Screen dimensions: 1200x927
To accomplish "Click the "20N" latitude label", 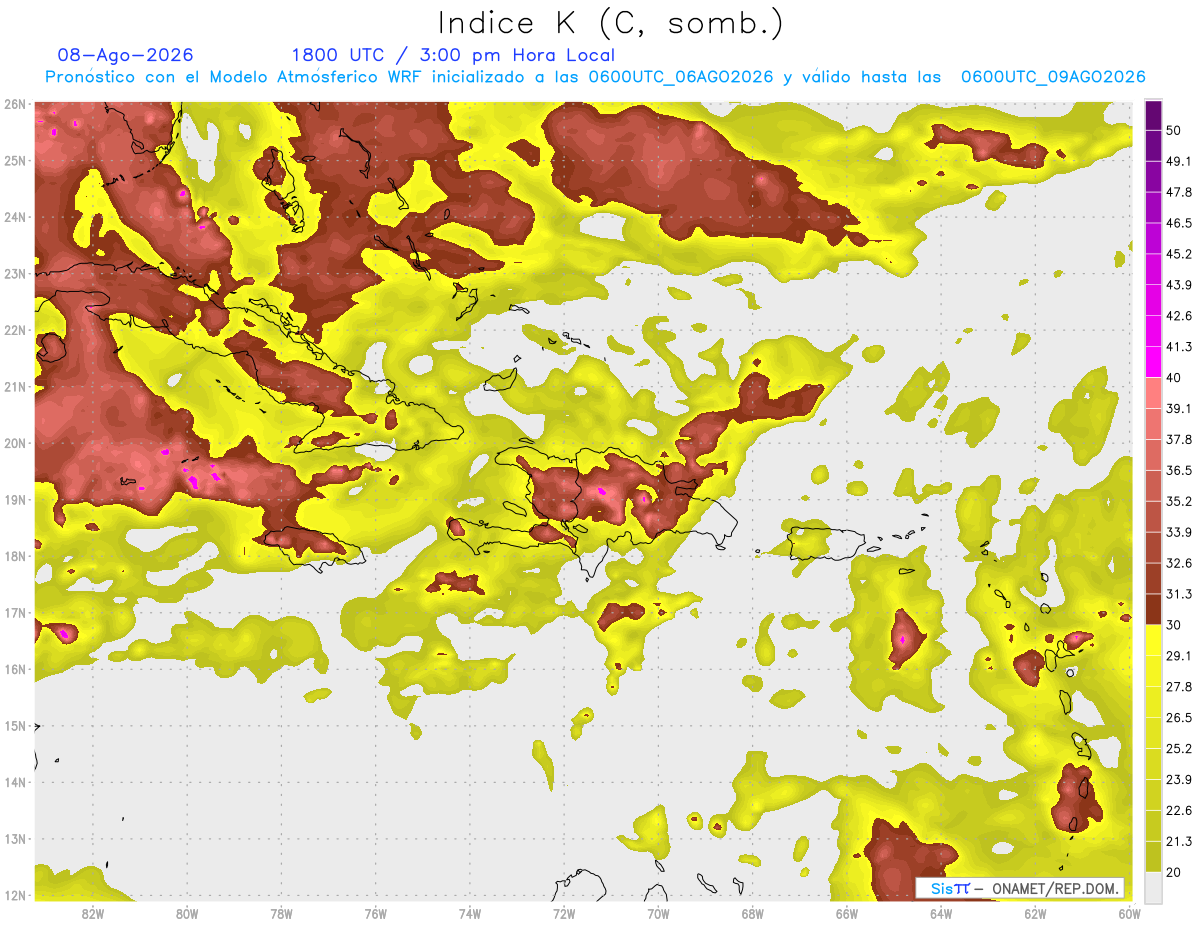I will pyautogui.click(x=15, y=443).
